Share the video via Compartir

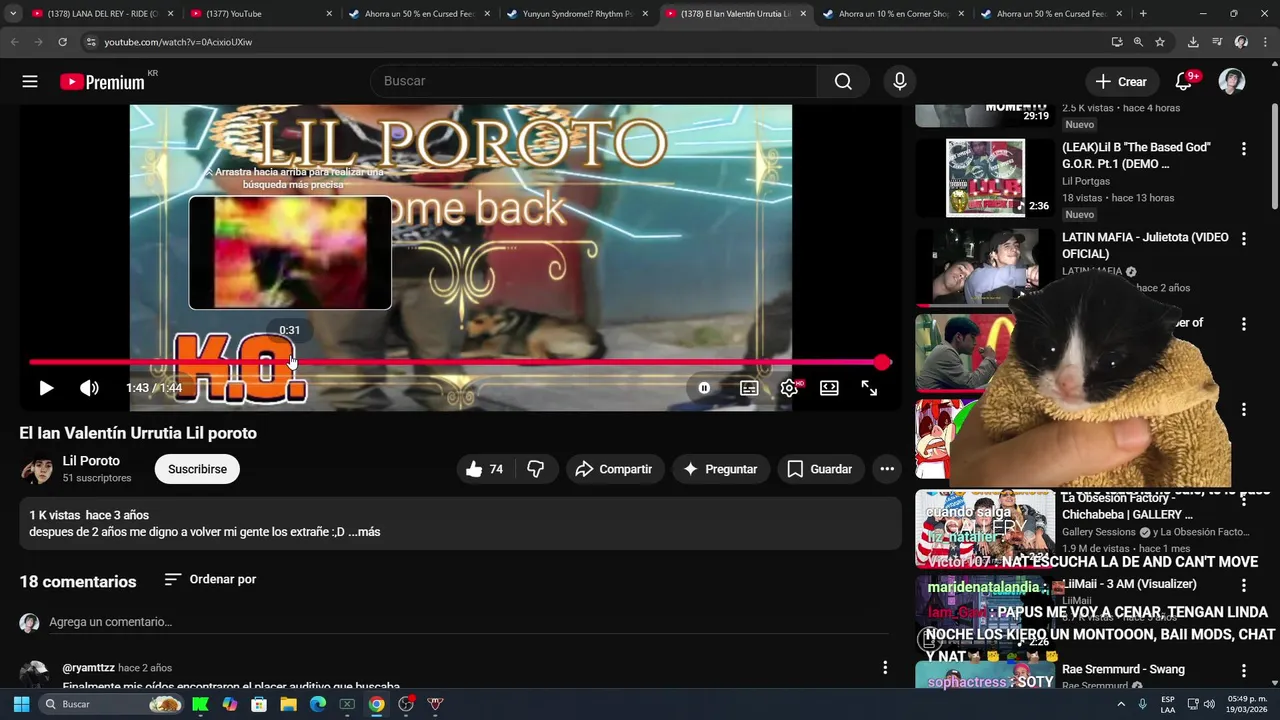615,469
